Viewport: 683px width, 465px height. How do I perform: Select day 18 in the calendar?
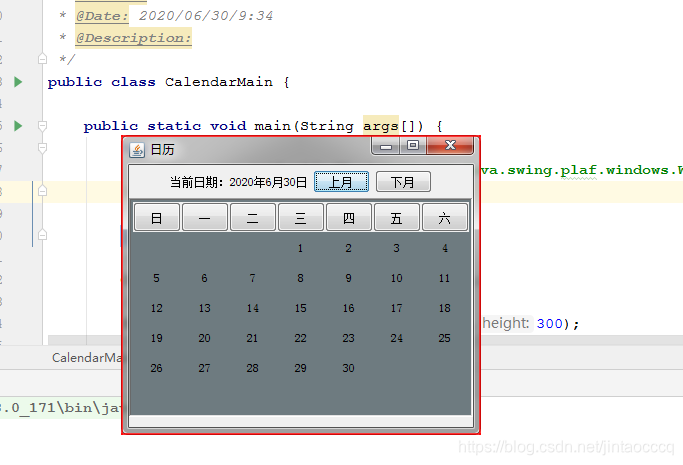pos(444,308)
